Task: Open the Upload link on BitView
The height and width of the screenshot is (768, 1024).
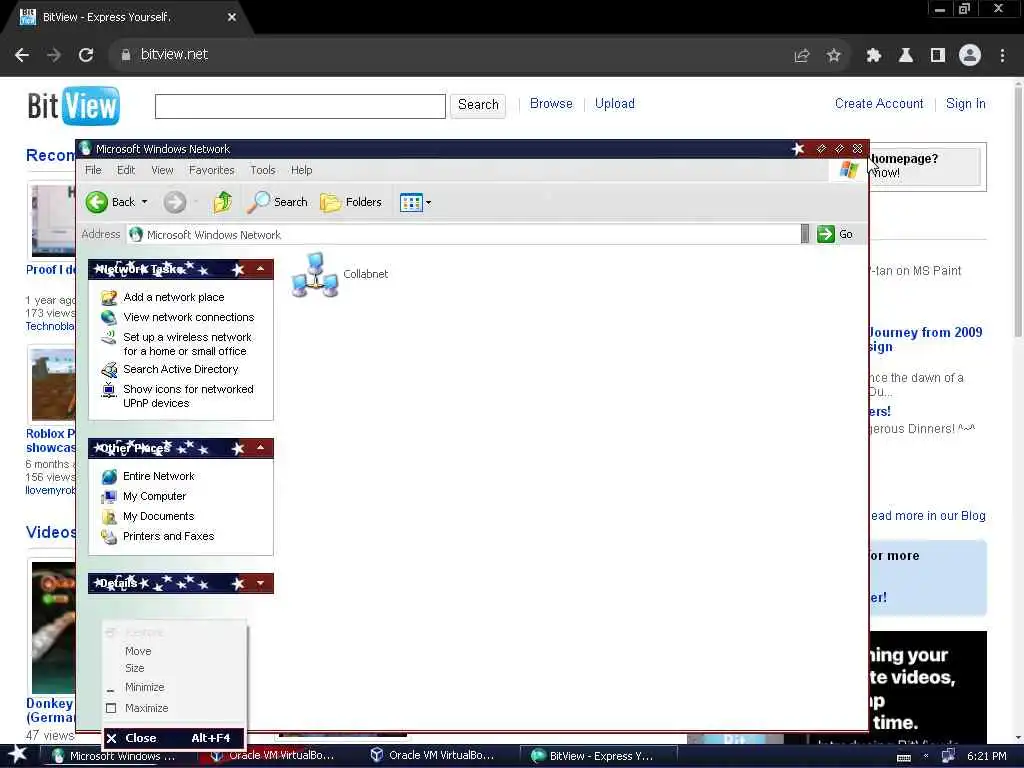Action: 615,104
